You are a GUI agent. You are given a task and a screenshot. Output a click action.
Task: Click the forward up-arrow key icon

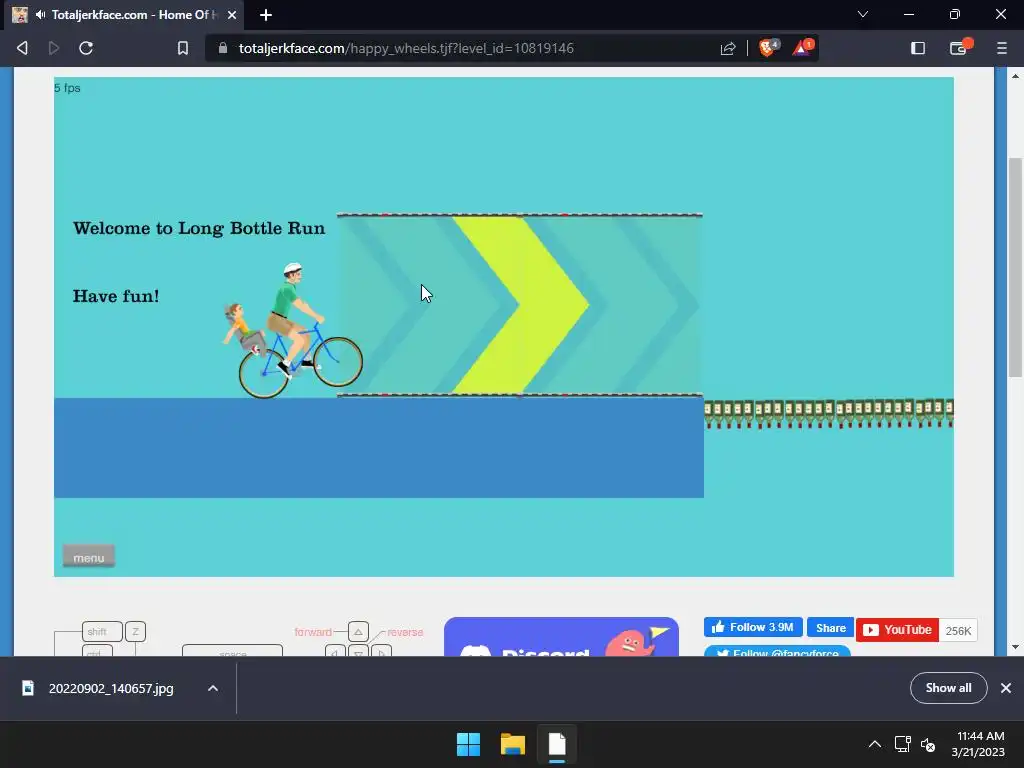(358, 632)
